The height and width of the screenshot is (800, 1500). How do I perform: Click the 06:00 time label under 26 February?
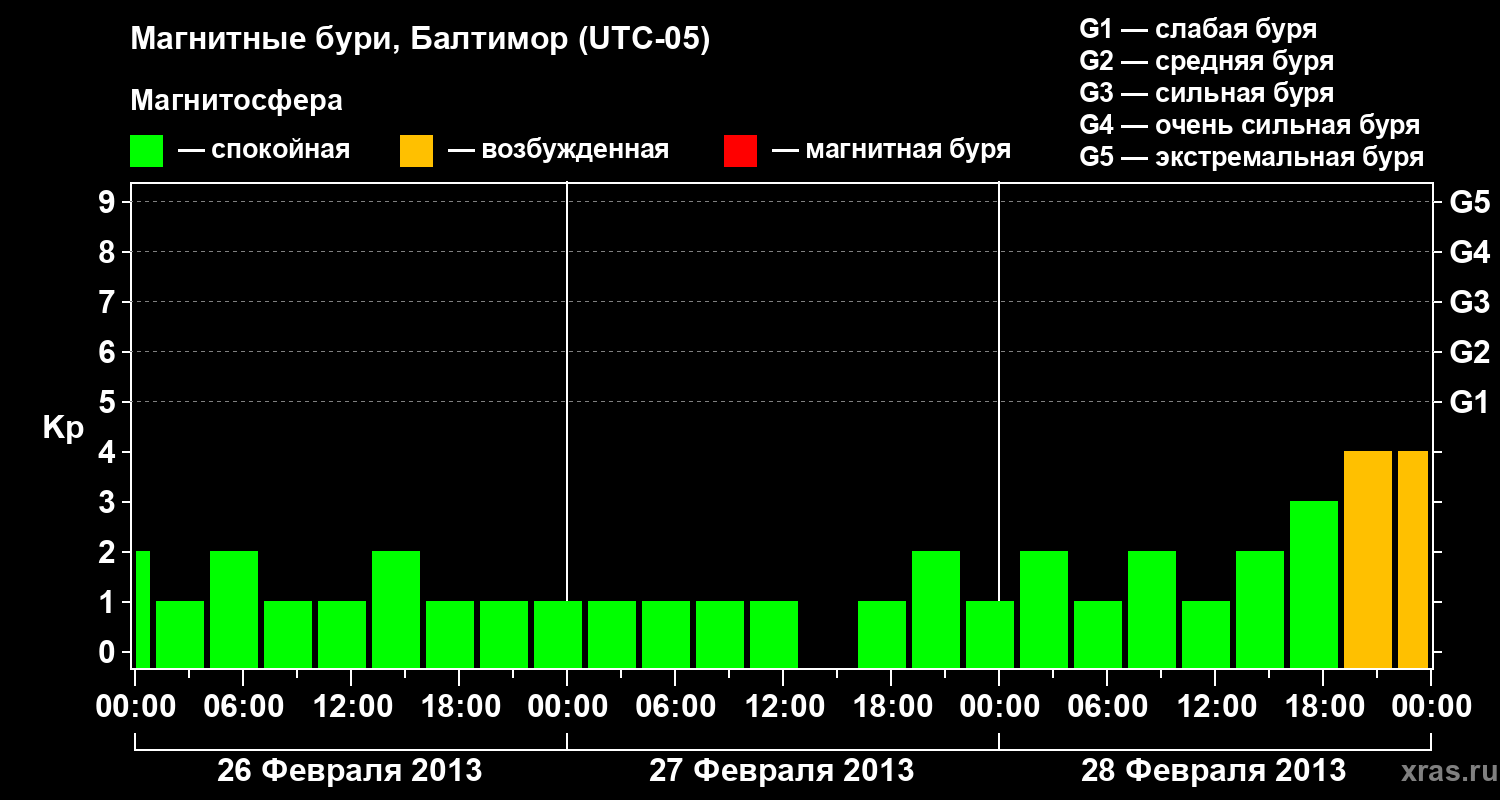(x=243, y=707)
